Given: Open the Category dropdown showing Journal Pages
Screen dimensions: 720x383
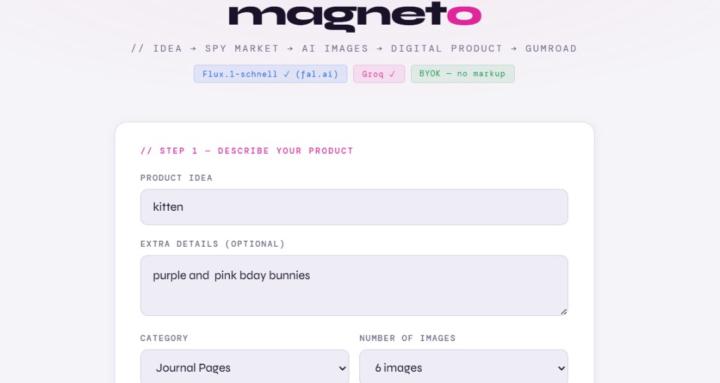Looking at the screenshot, I should [x=244, y=368].
